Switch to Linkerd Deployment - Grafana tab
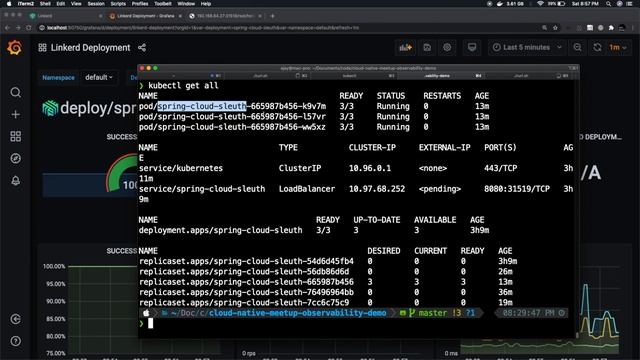This screenshot has width=640, height=360. [145, 16]
